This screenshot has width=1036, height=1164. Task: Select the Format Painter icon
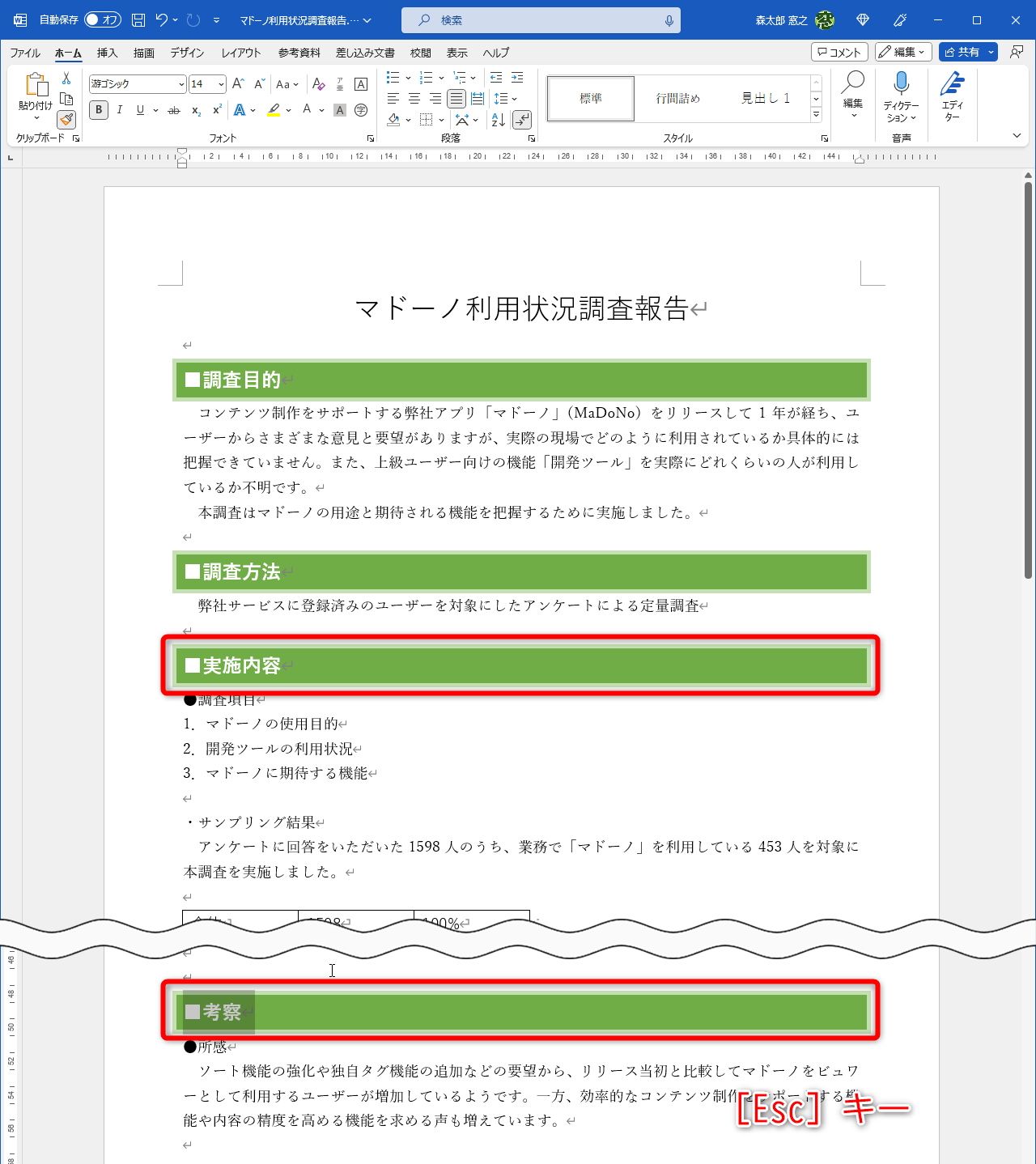point(66,119)
